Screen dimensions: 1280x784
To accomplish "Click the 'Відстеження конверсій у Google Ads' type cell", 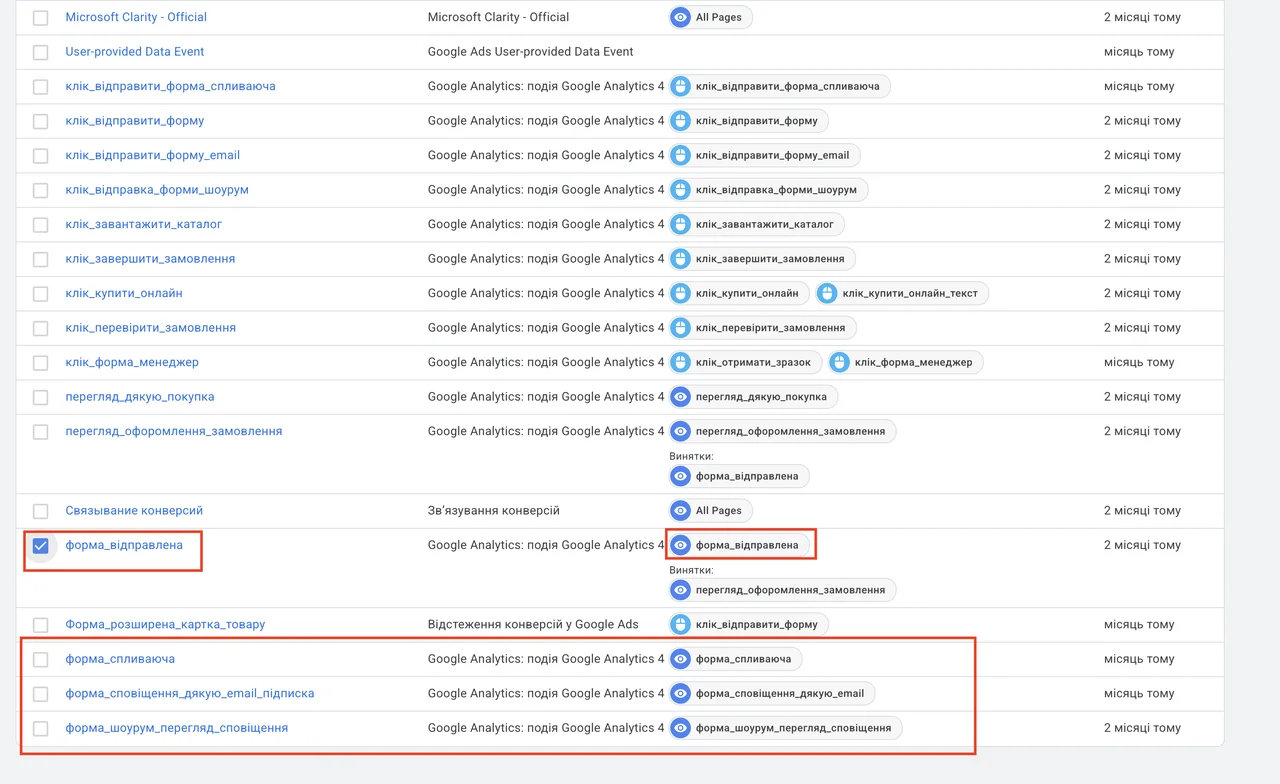I will click(x=533, y=625).
